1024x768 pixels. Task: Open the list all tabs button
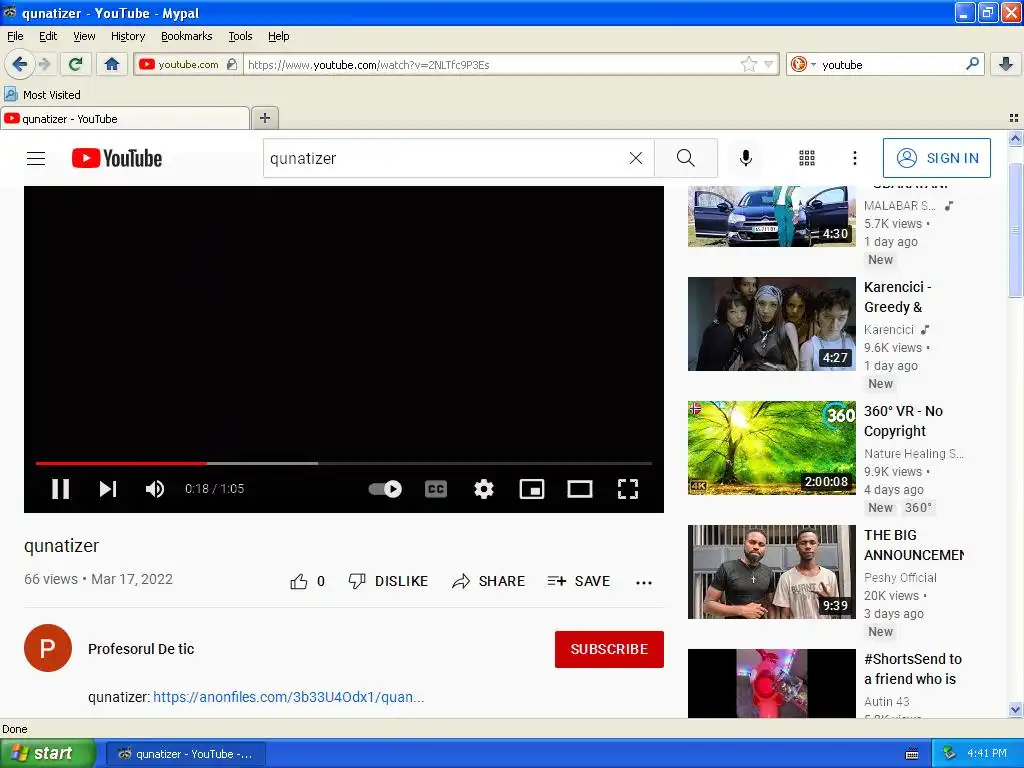(x=1014, y=118)
